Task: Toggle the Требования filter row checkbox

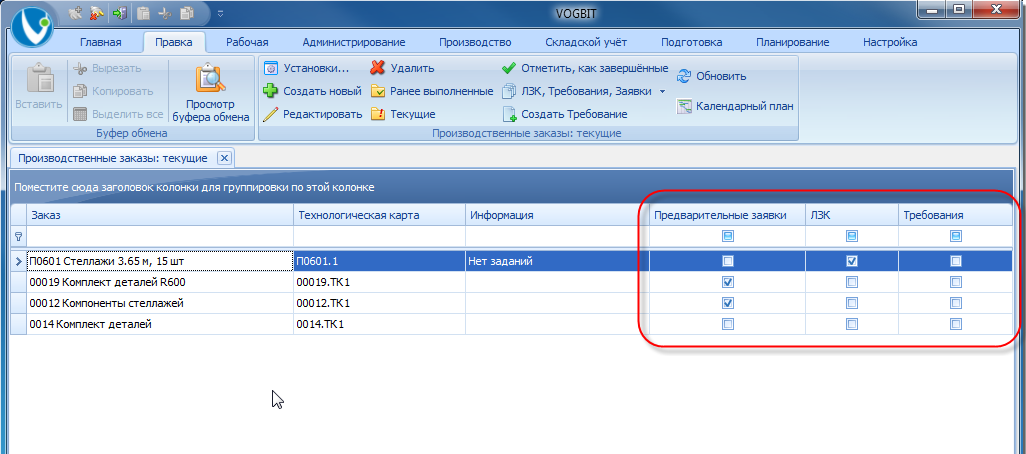Action: click(x=955, y=236)
